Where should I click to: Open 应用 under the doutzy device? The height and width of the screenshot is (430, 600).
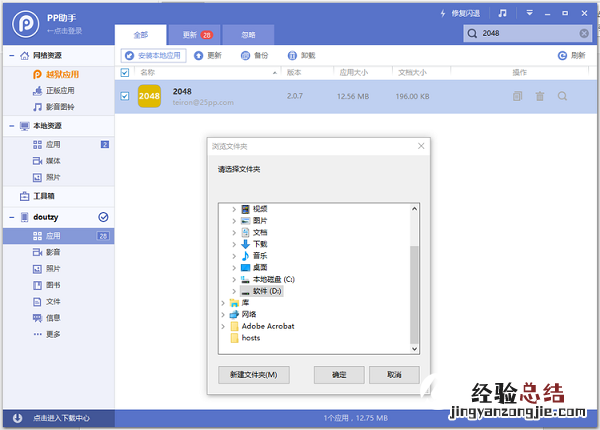click(x=59, y=236)
